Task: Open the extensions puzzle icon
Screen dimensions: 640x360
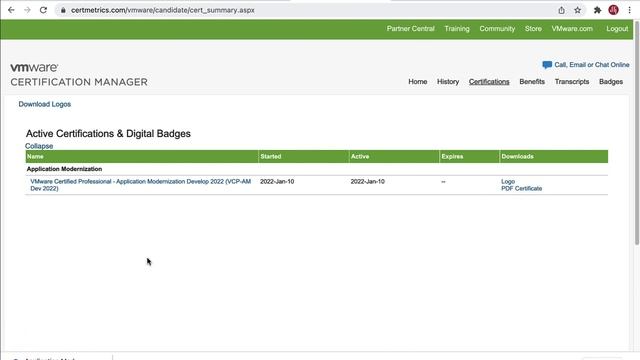Action: click(x=598, y=10)
